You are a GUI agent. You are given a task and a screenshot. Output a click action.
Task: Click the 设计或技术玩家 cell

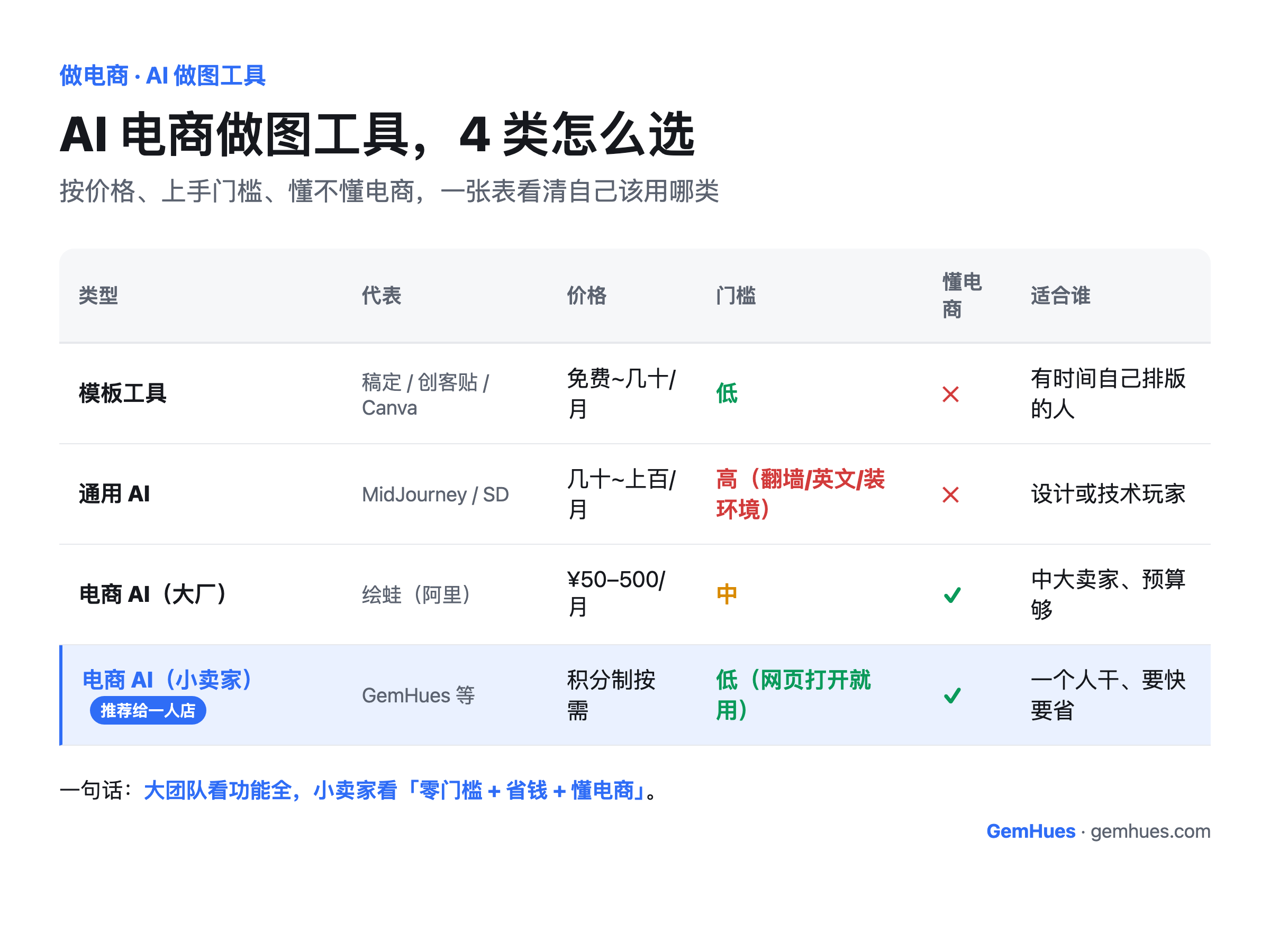point(1108,494)
